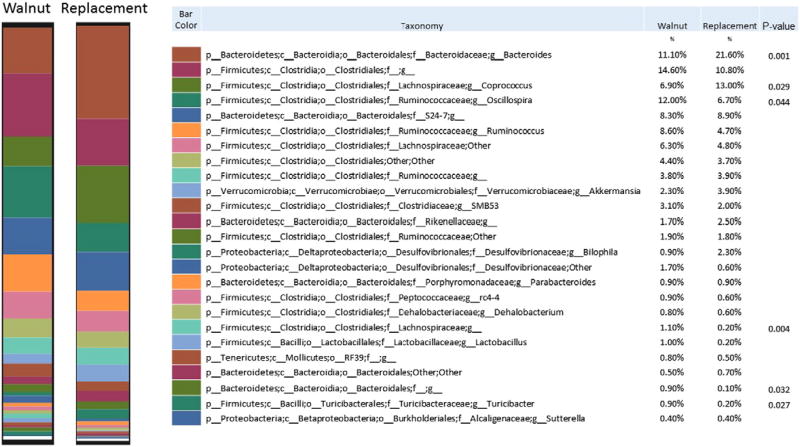Viewport: 800px width, 447px height.
Task: Click the S24-7 row blue legend swatch
Action: click(186, 115)
